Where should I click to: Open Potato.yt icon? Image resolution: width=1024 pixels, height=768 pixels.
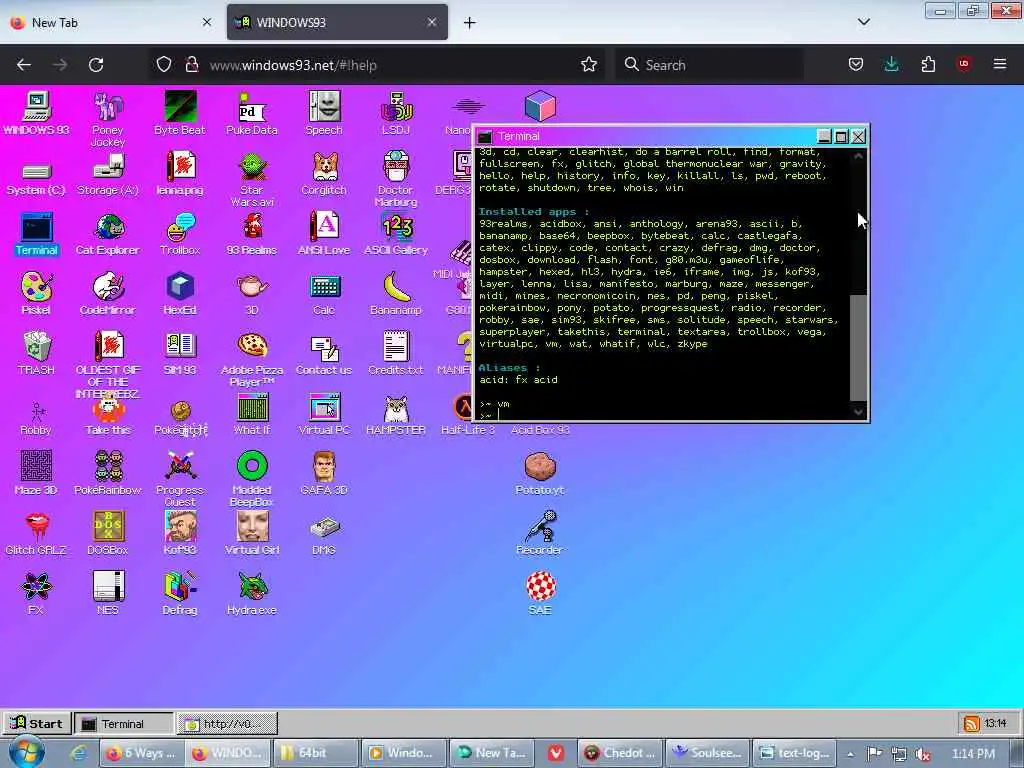540,473
